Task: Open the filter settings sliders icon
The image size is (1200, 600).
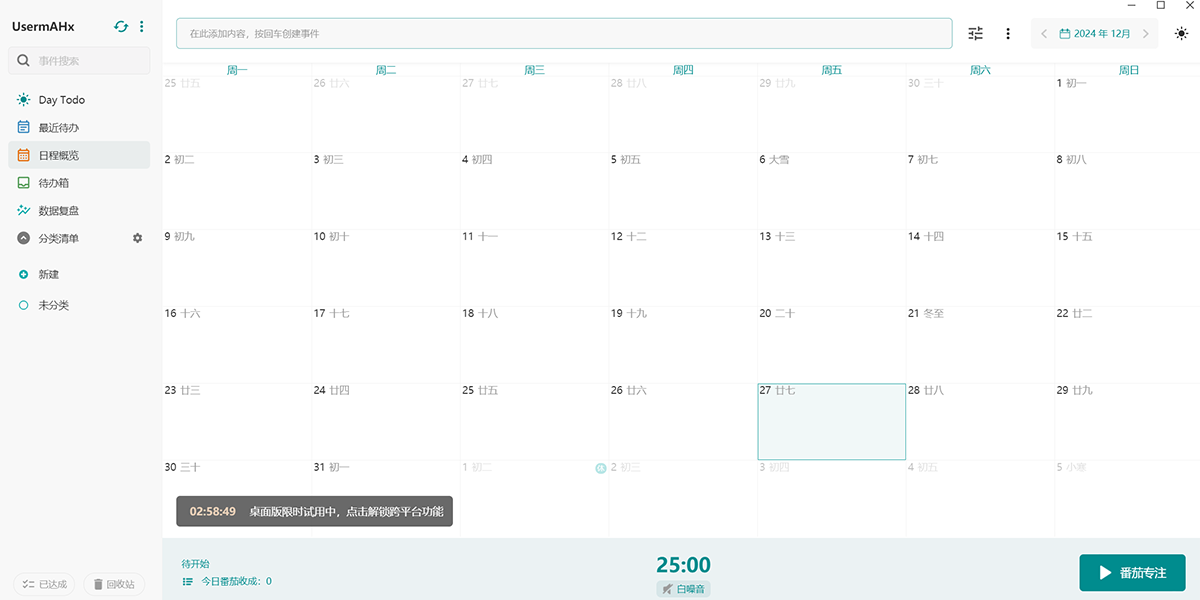Action: point(976,34)
